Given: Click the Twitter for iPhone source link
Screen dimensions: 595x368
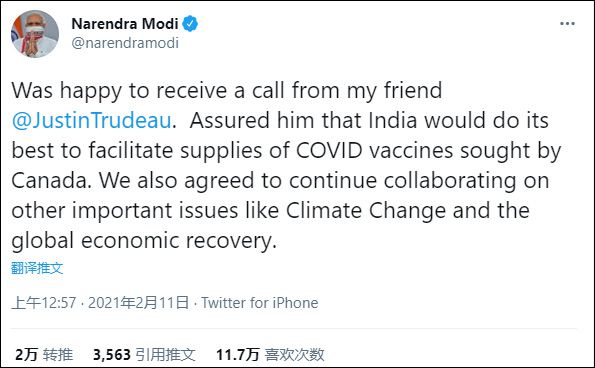Looking at the screenshot, I should click(x=260, y=303).
